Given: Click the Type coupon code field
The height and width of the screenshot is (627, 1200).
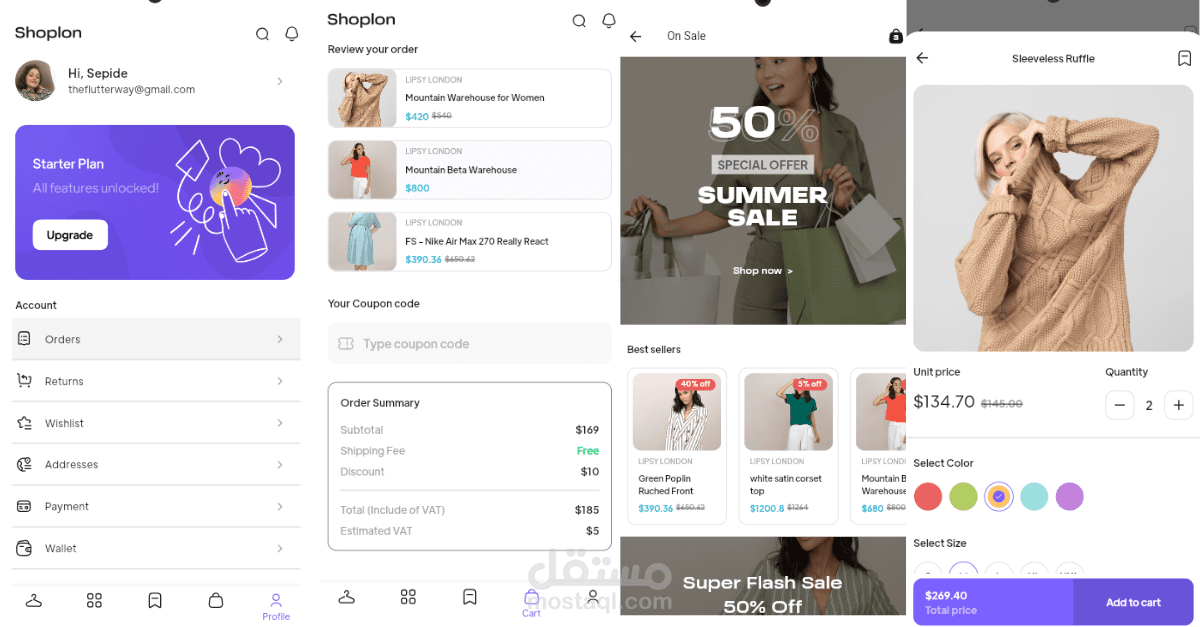Looking at the screenshot, I should pyautogui.click(x=470, y=343).
